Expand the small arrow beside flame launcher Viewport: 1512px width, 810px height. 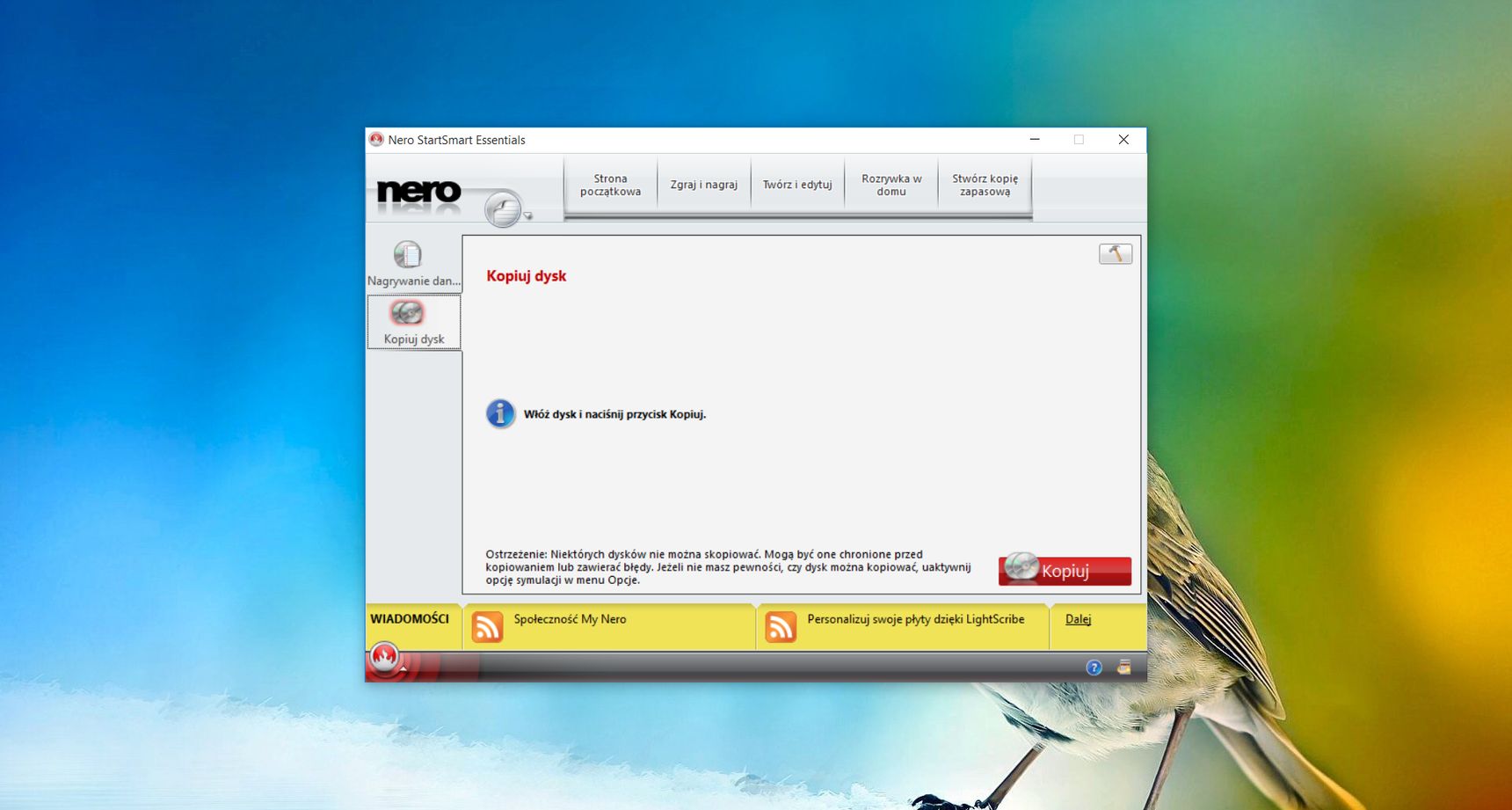[x=403, y=669]
